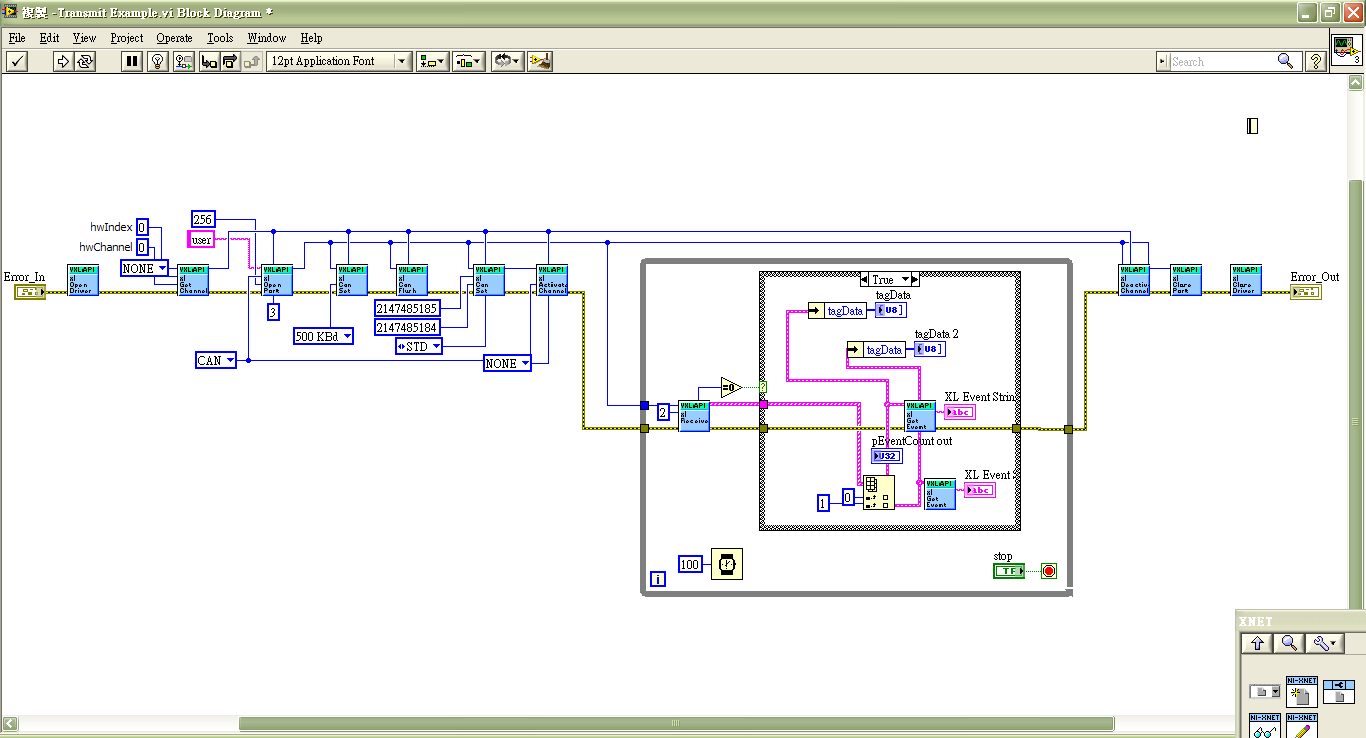
Task: Click the Pause execution button
Action: (x=132, y=61)
